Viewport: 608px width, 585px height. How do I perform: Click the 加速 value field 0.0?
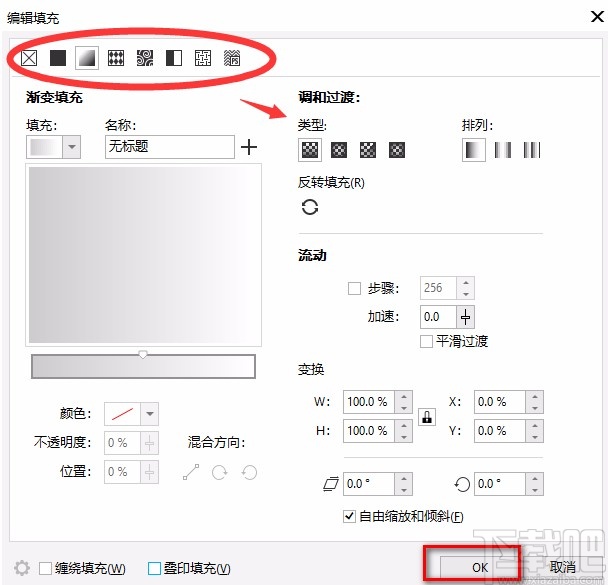point(439,317)
